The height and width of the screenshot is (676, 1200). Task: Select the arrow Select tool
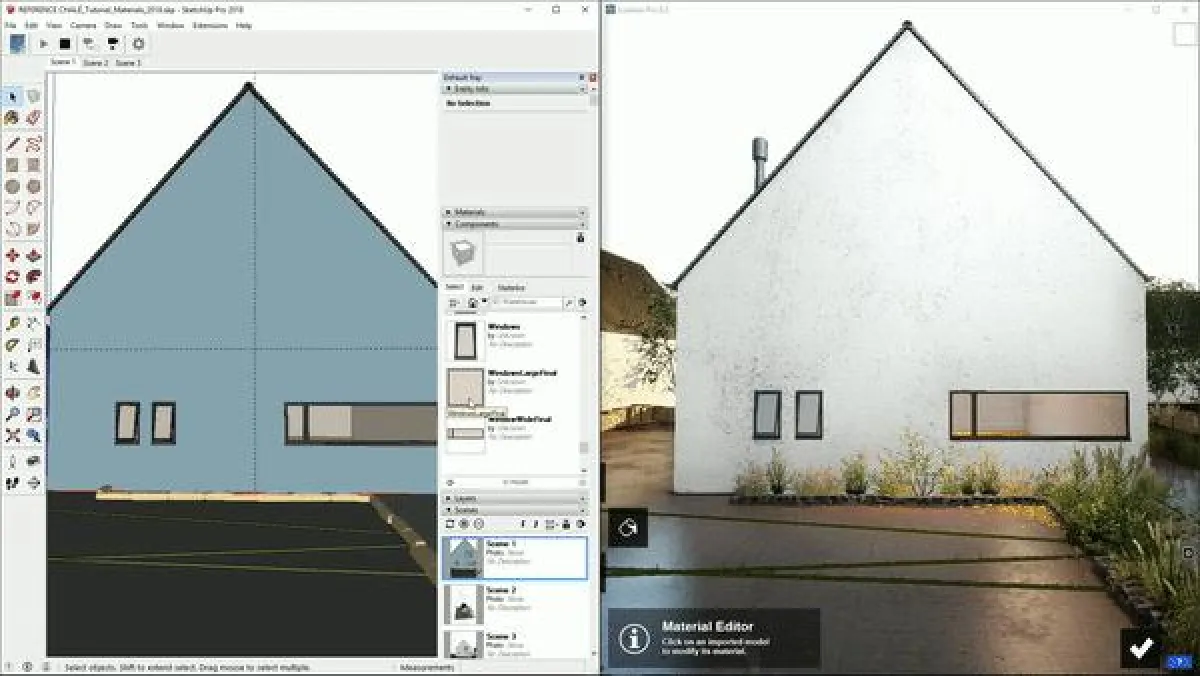point(12,96)
